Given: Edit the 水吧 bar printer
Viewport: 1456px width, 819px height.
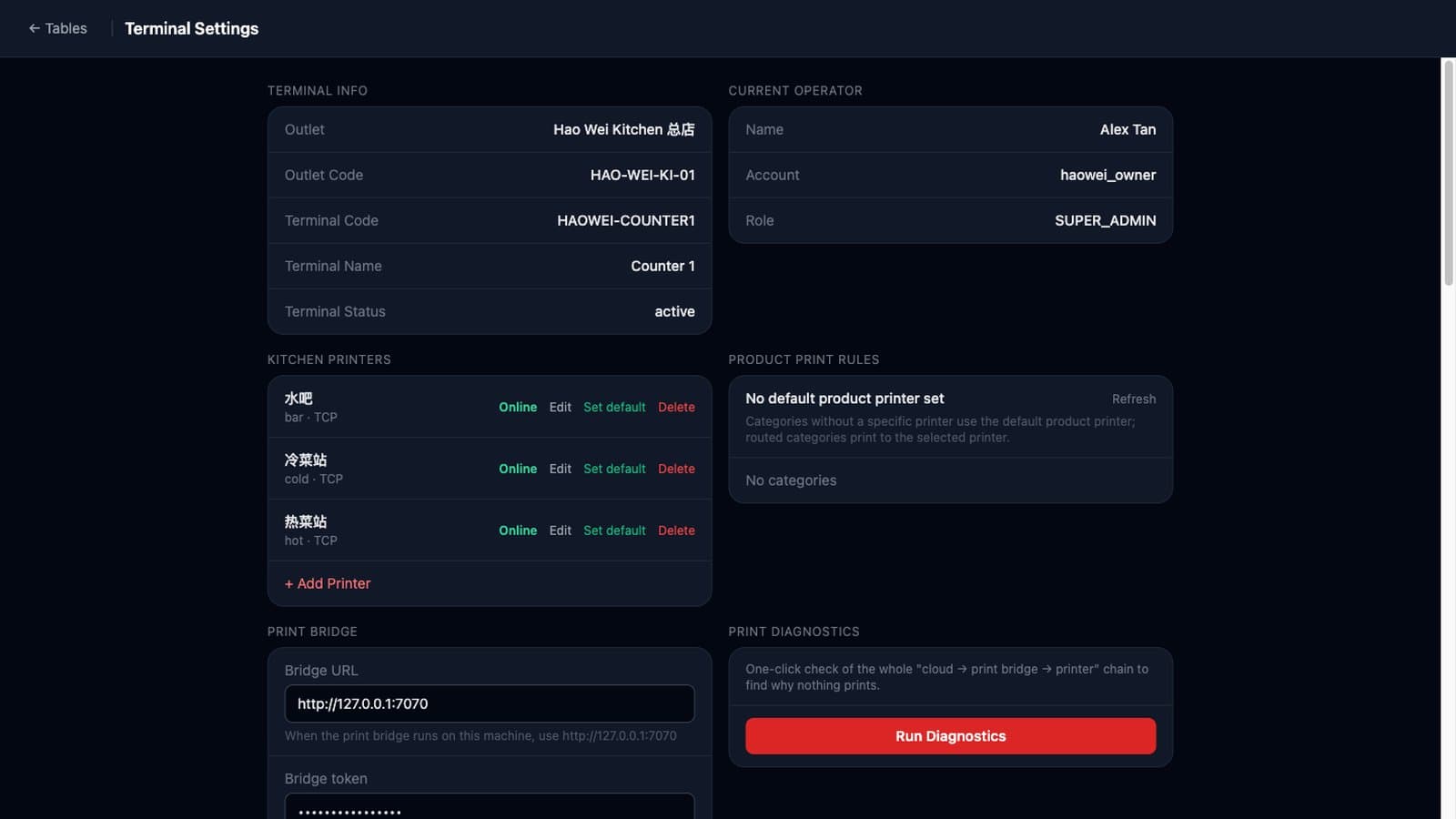Looking at the screenshot, I should [560, 407].
